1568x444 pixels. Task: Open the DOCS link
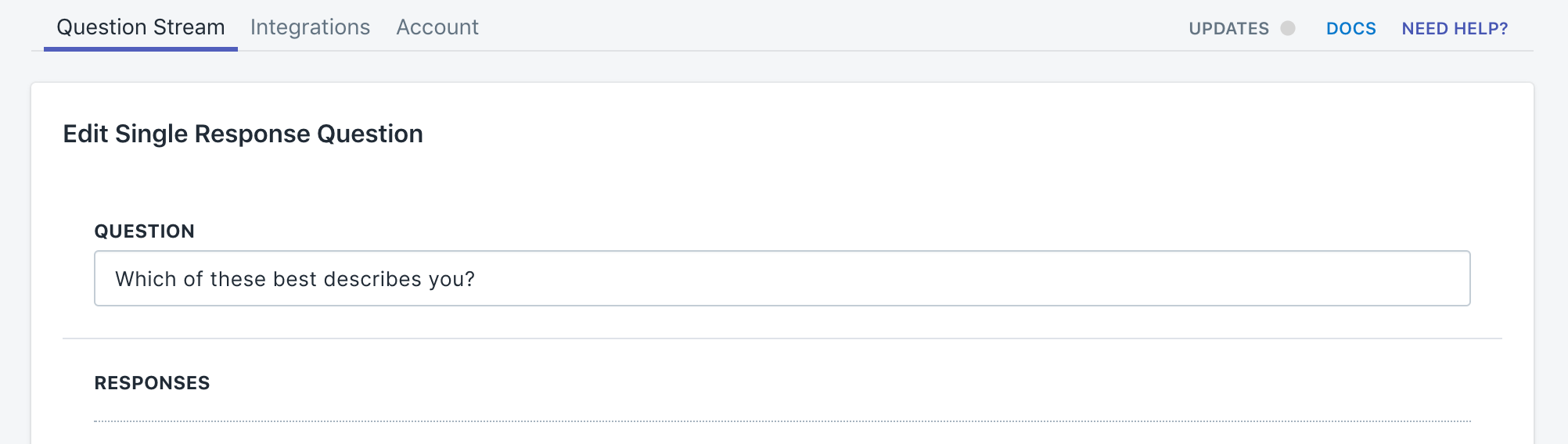point(1350,28)
